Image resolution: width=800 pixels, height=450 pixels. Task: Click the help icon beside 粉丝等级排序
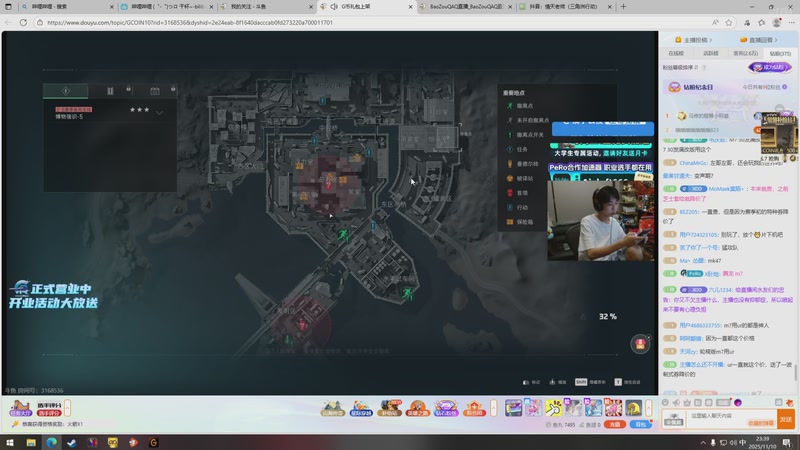[704, 67]
